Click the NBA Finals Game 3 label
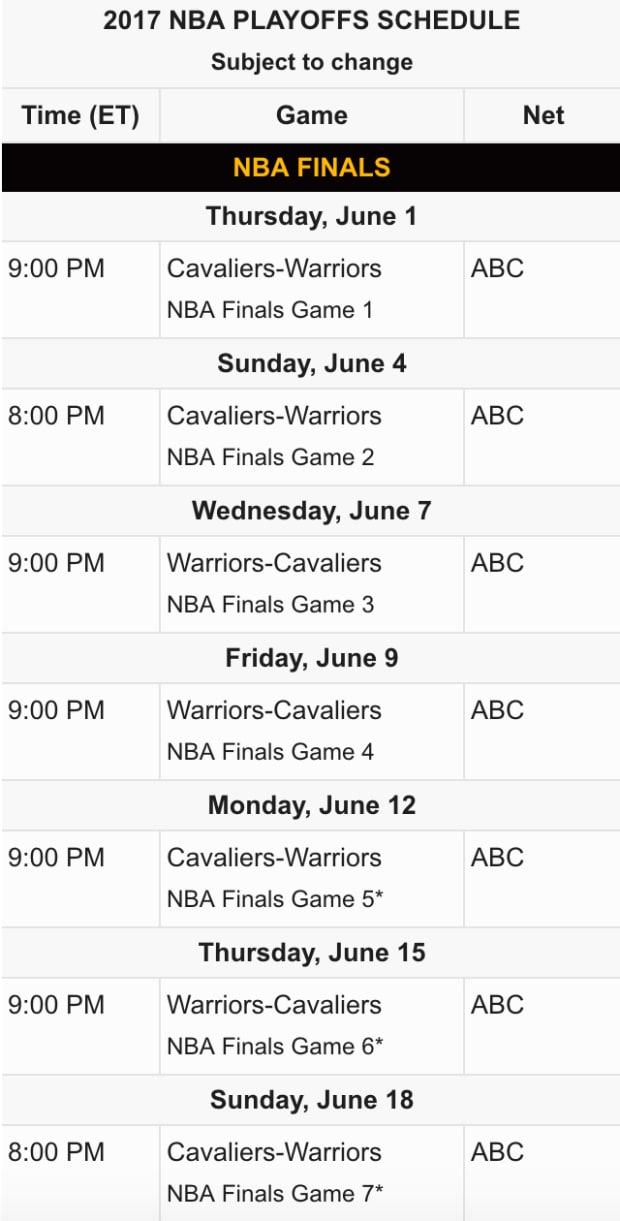 coord(270,604)
